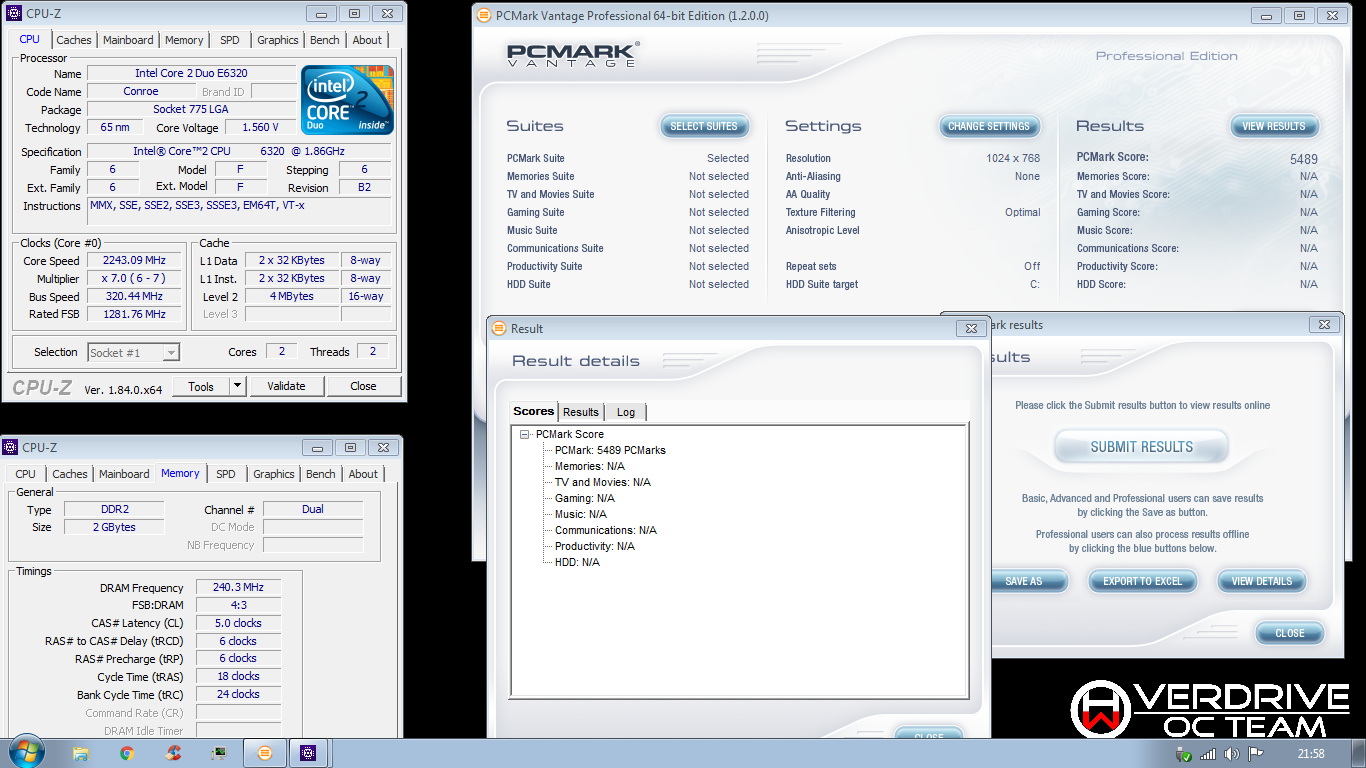The image size is (1366, 768).
Task: Collapse the PCMark Score tree node
Action: click(x=524, y=434)
